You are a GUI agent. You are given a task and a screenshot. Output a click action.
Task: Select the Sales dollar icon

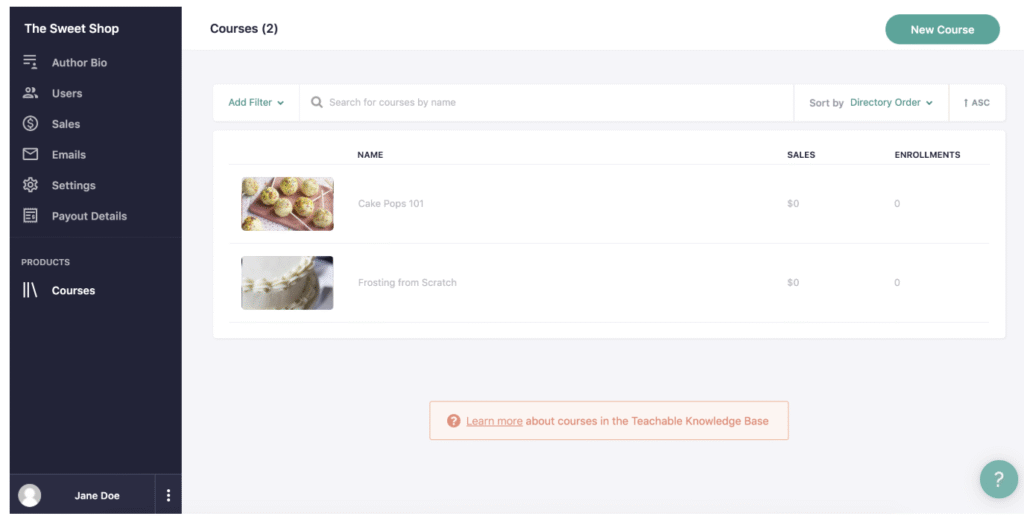pyautogui.click(x=30, y=123)
